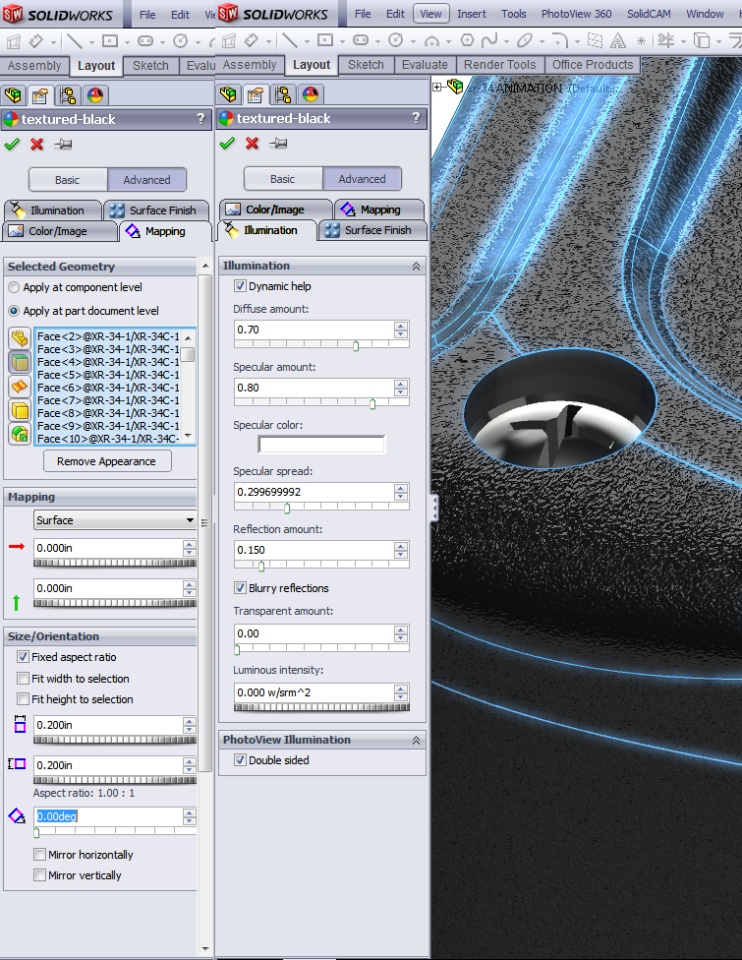This screenshot has width=742, height=960.
Task: Switch to Office Products tab
Action: (593, 65)
